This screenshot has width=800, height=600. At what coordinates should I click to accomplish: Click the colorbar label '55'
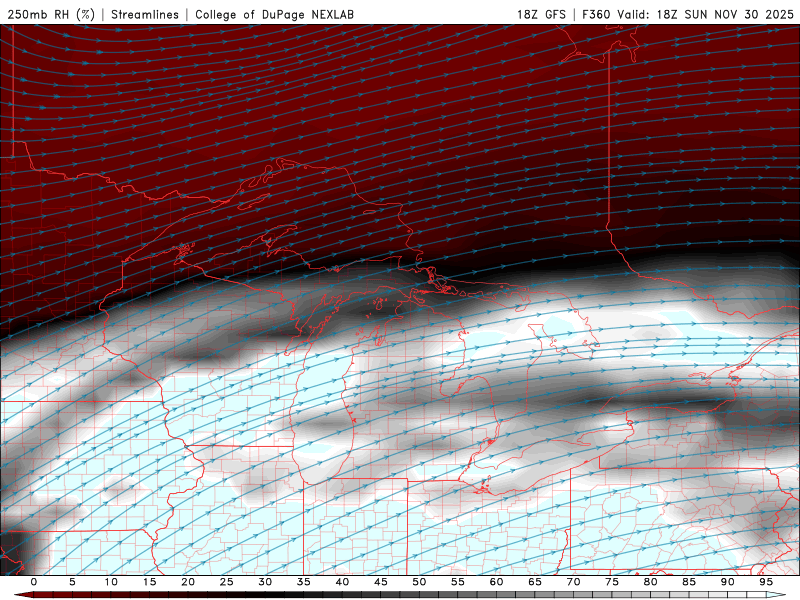pyautogui.click(x=458, y=582)
